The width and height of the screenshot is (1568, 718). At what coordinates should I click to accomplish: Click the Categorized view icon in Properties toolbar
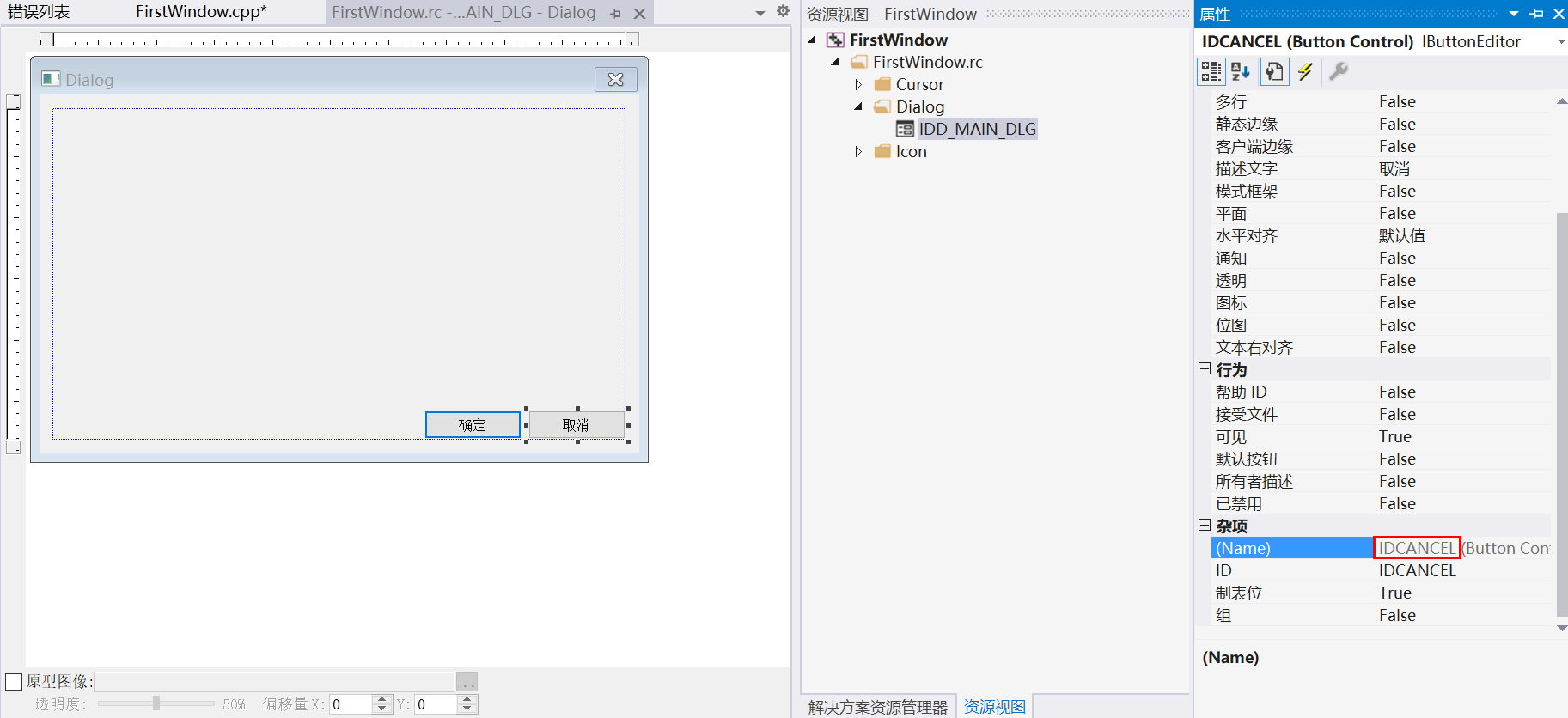click(x=1211, y=71)
